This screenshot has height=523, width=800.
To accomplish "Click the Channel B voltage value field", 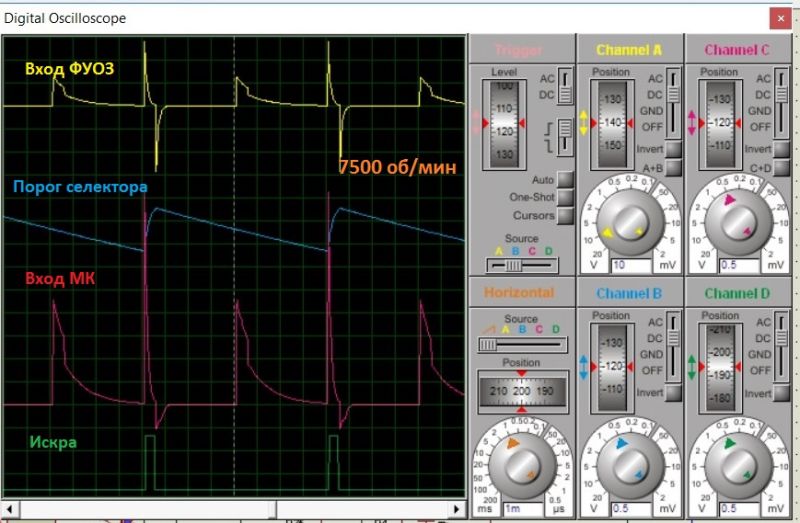I will click(632, 509).
